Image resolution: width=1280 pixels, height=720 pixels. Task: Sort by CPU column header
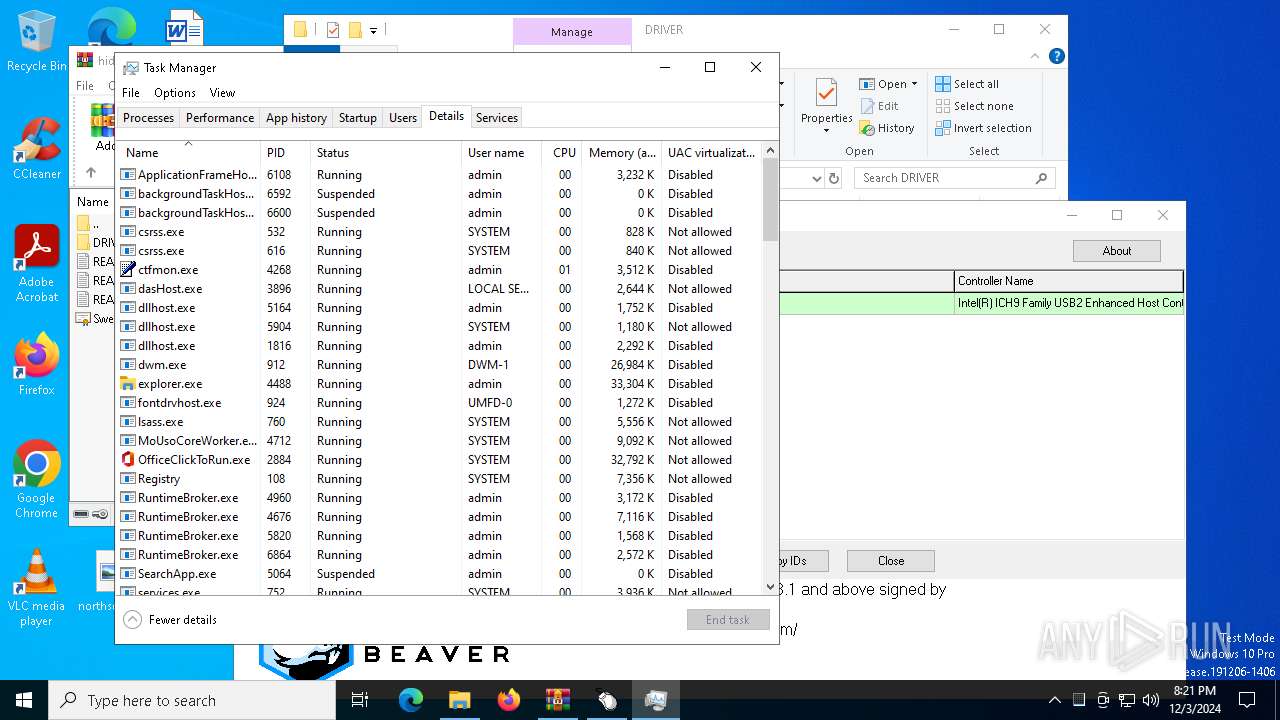pyautogui.click(x=562, y=153)
